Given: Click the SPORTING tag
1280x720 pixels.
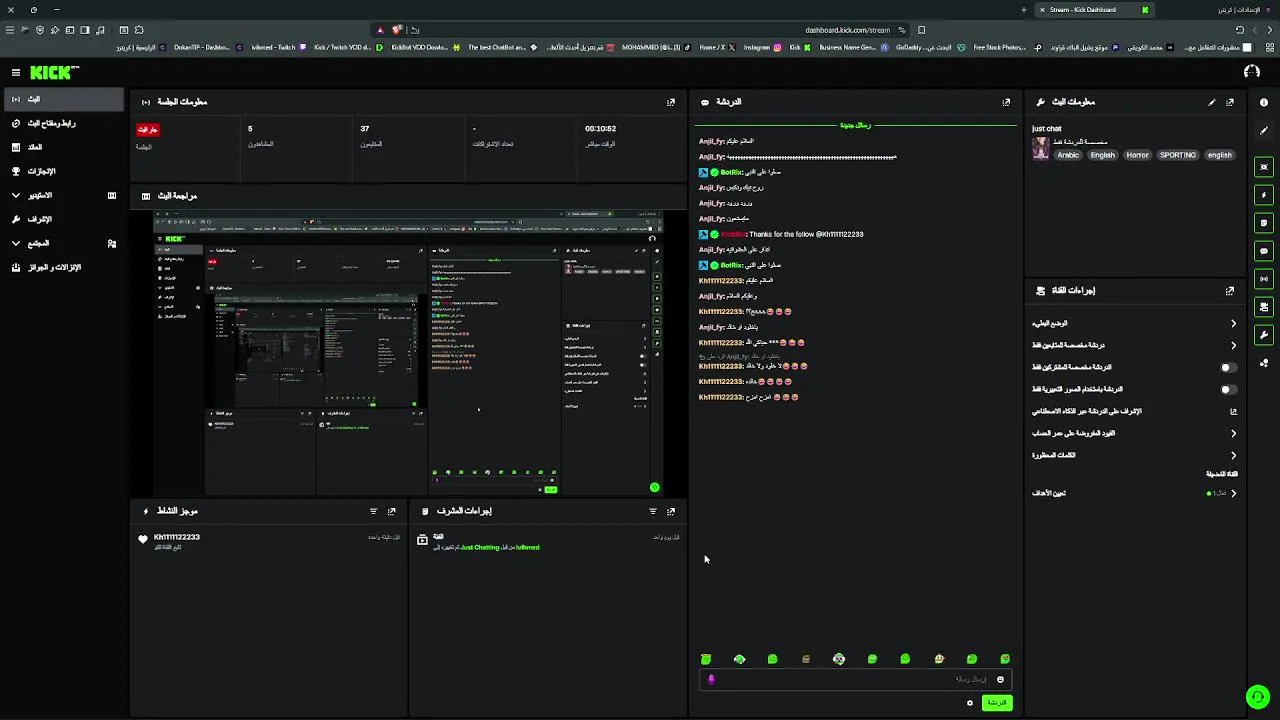Looking at the screenshot, I should 1178,155.
